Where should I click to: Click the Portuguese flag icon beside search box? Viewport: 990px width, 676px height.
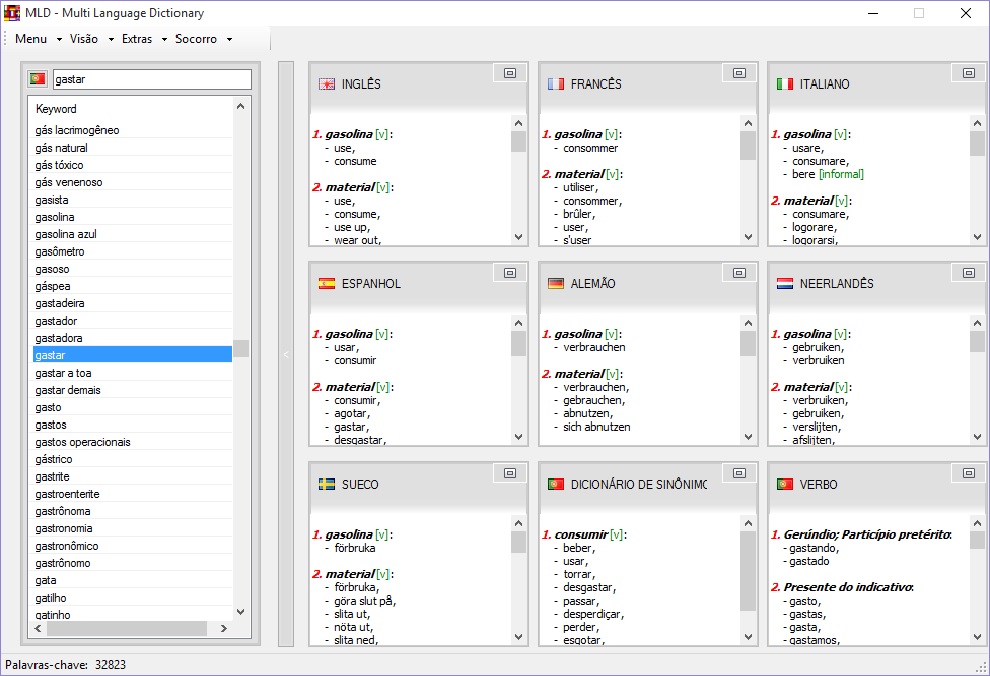(x=37, y=79)
